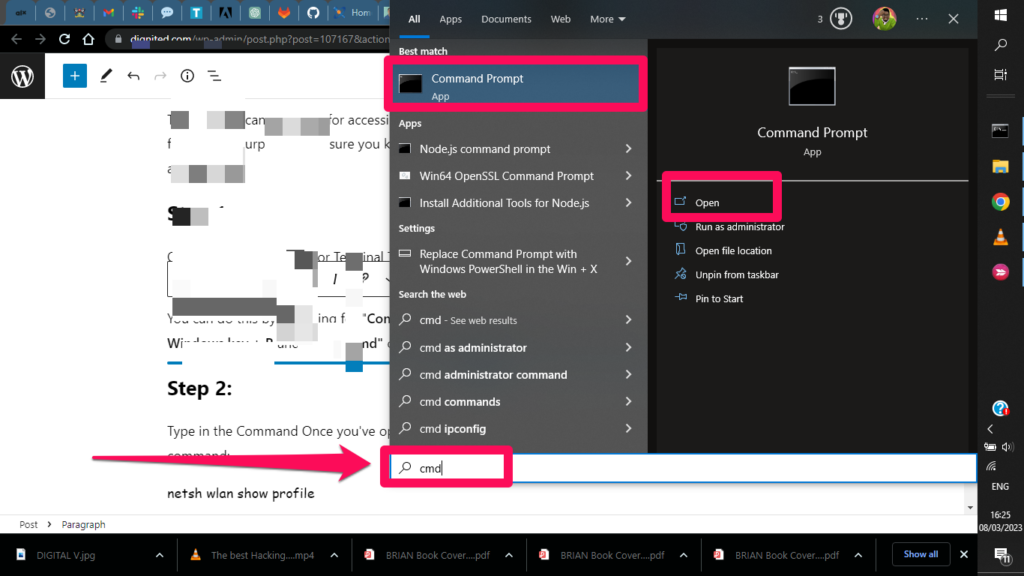Viewport: 1024px width, 576px height.
Task: Click Open file location
Action: coord(733,251)
